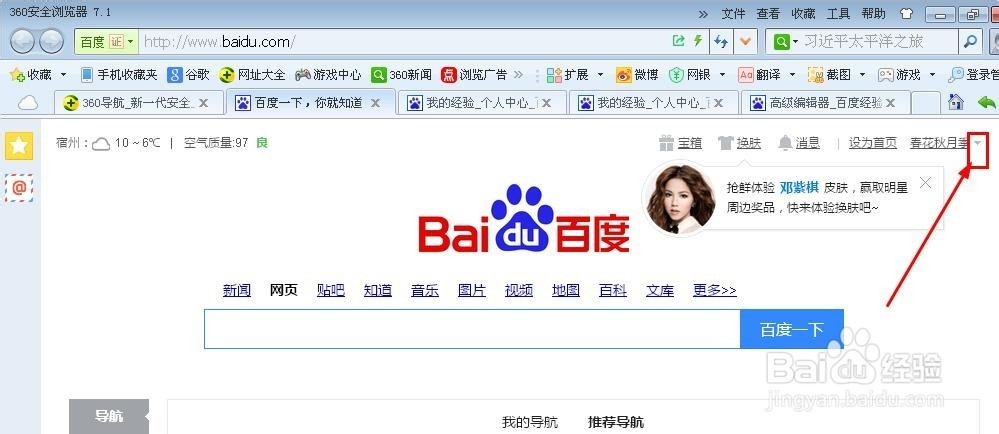999x434 pixels.
Task: Close the 百度一下，你就知道 tab
Action: point(375,103)
